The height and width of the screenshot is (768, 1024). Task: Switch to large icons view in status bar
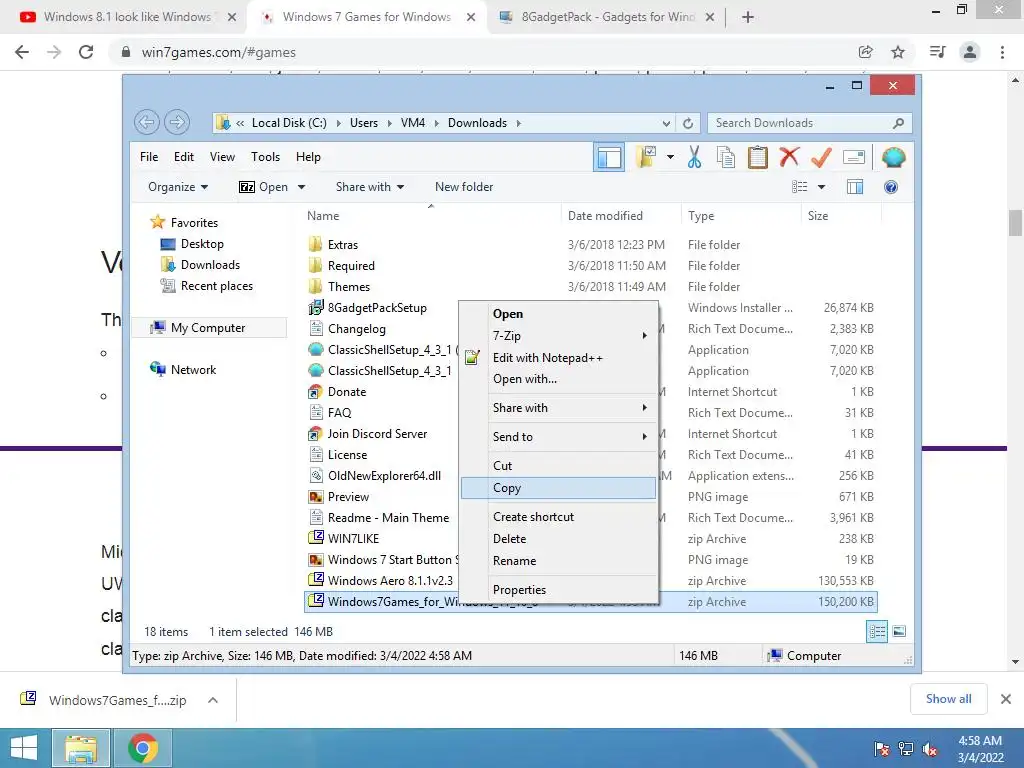pos(899,631)
